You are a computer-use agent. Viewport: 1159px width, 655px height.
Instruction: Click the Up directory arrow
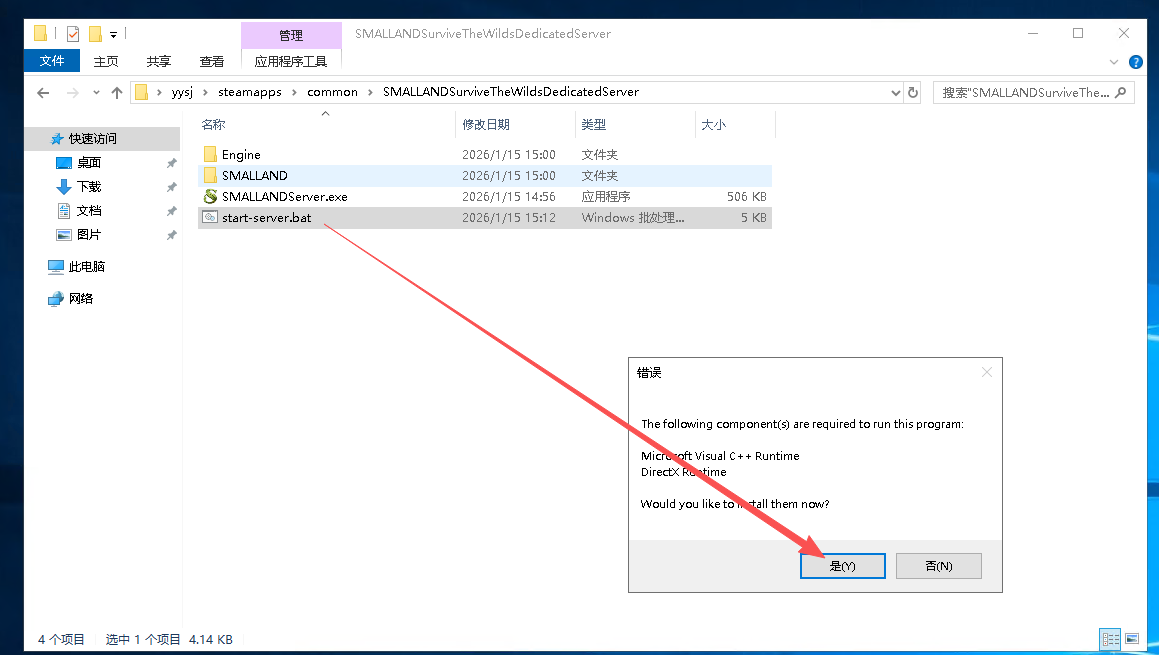click(117, 92)
